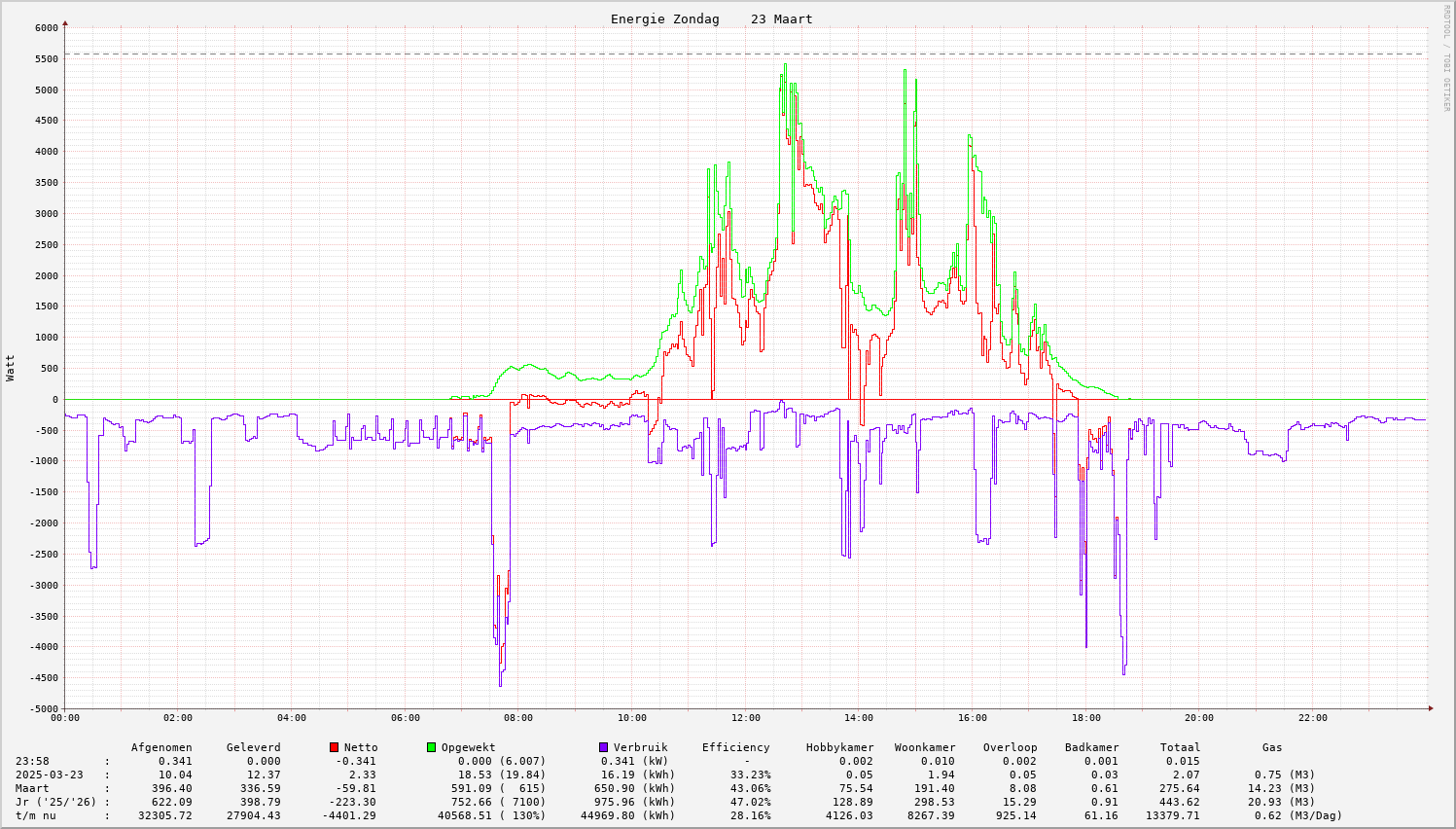The image size is (1456, 829).
Task: Click the -5000 label on vertical axis
Action: tap(43, 709)
